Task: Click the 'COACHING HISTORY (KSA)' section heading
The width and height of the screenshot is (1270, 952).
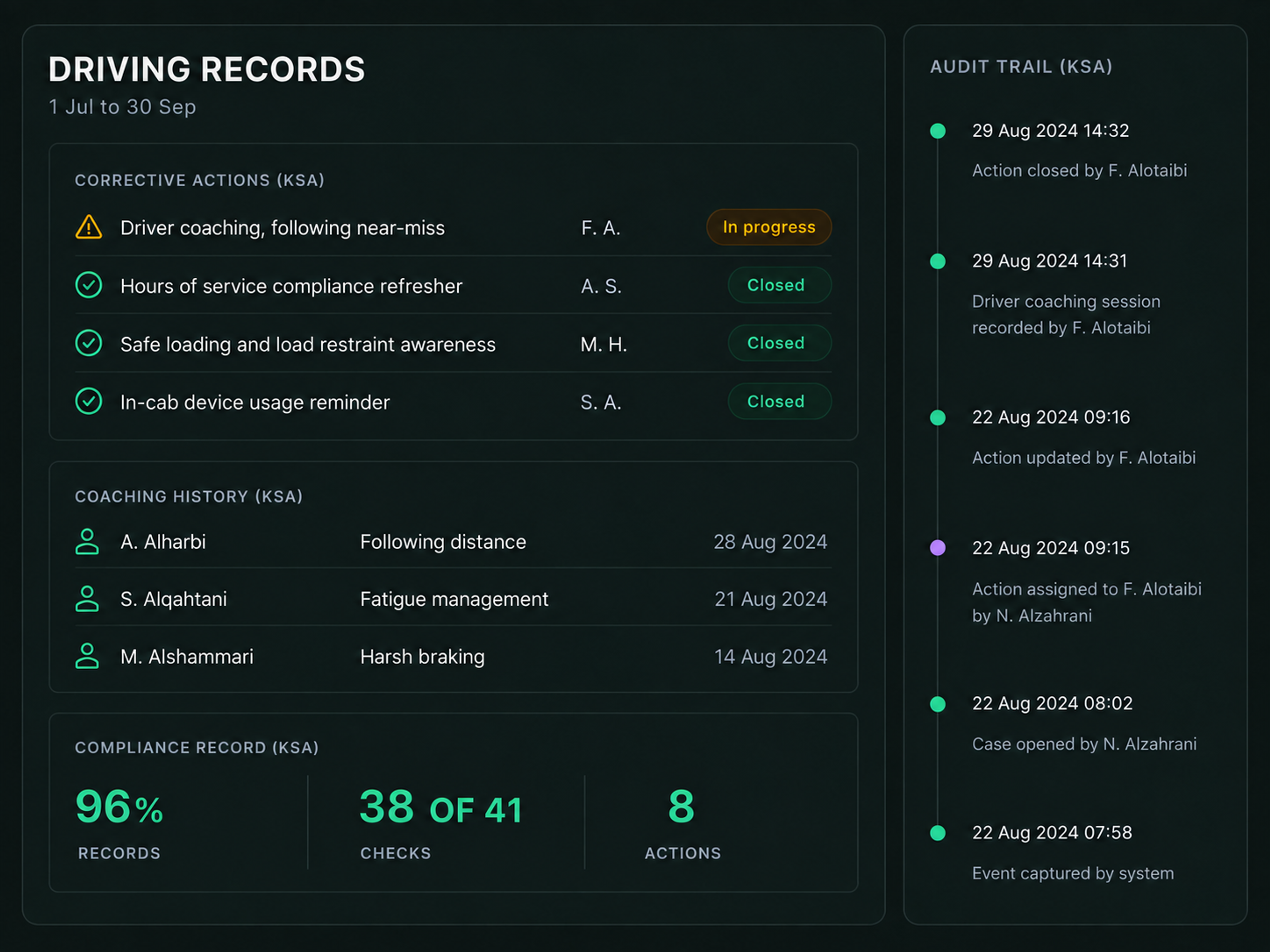Action: point(189,496)
